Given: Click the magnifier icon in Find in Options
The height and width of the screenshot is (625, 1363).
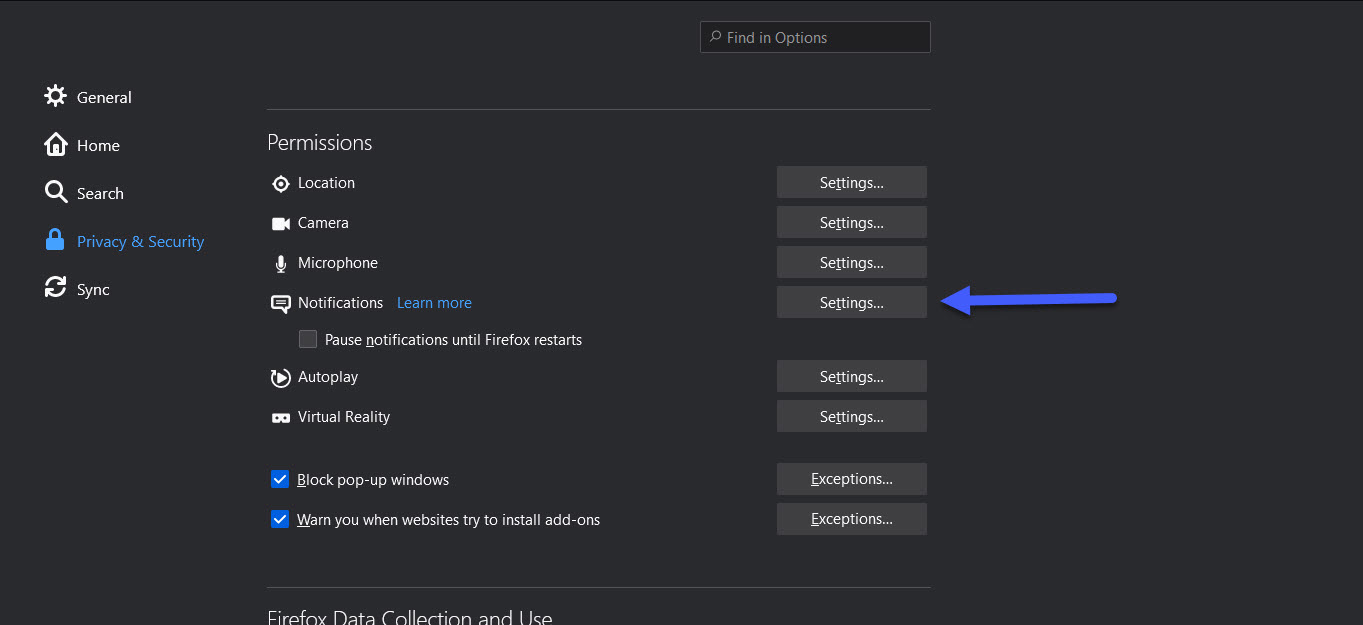Looking at the screenshot, I should [715, 37].
